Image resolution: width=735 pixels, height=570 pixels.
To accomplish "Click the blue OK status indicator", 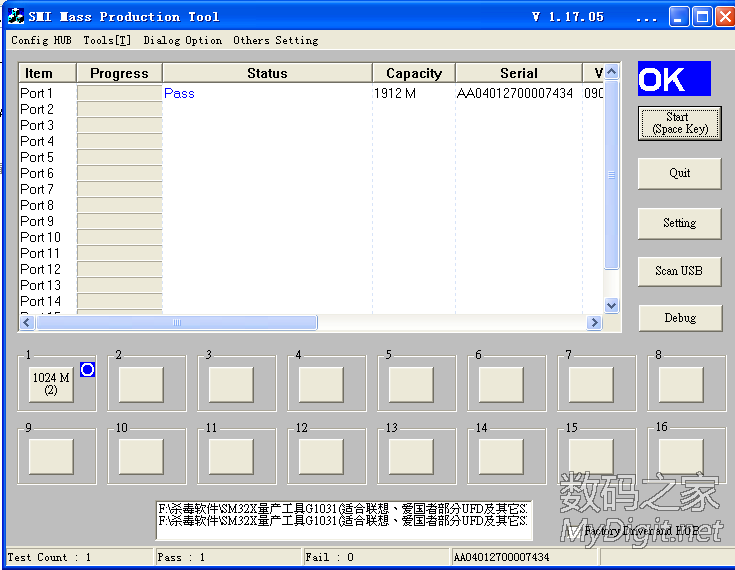I will [x=674, y=79].
